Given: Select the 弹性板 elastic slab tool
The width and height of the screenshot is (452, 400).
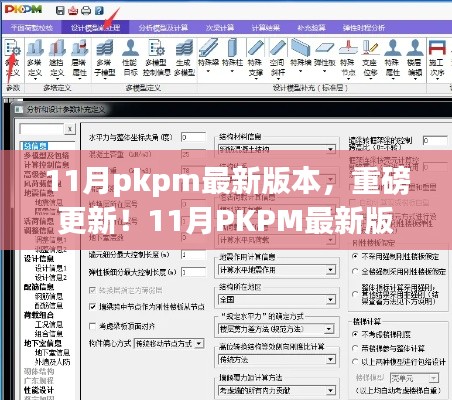Looking at the screenshot, I should [324, 56].
